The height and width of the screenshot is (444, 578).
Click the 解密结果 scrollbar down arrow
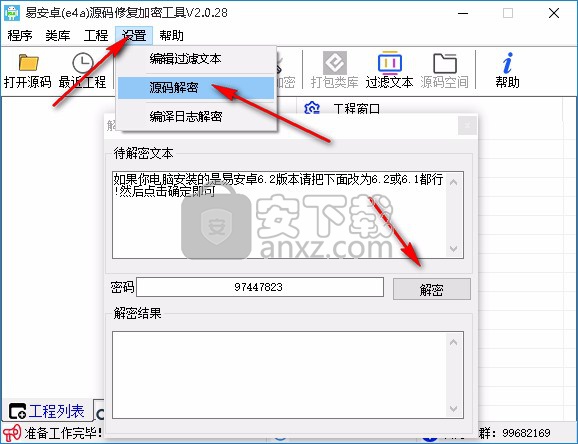tap(454, 409)
